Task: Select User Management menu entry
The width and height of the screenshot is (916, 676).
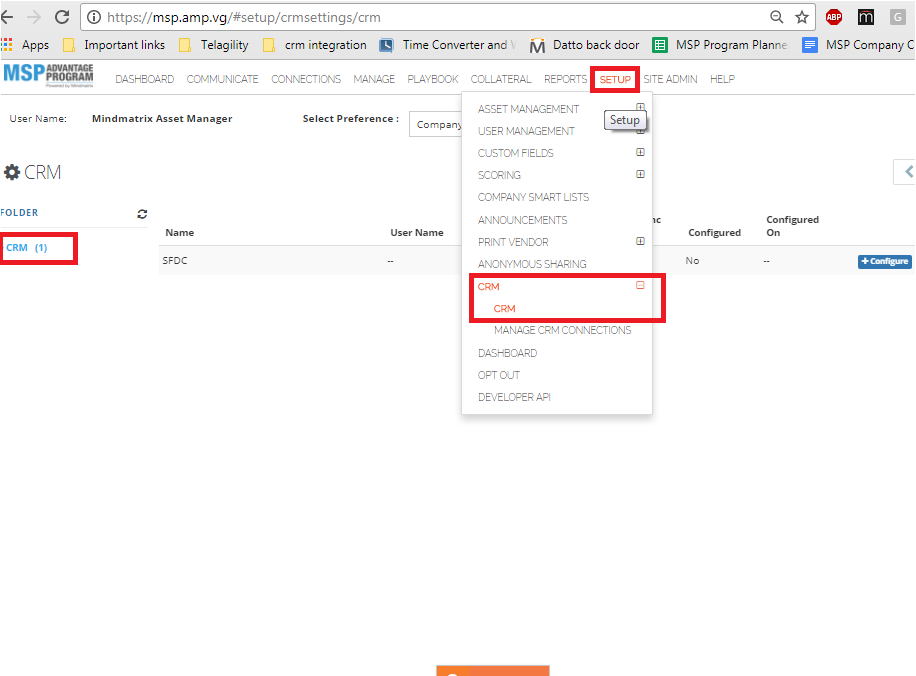Action: click(x=526, y=131)
